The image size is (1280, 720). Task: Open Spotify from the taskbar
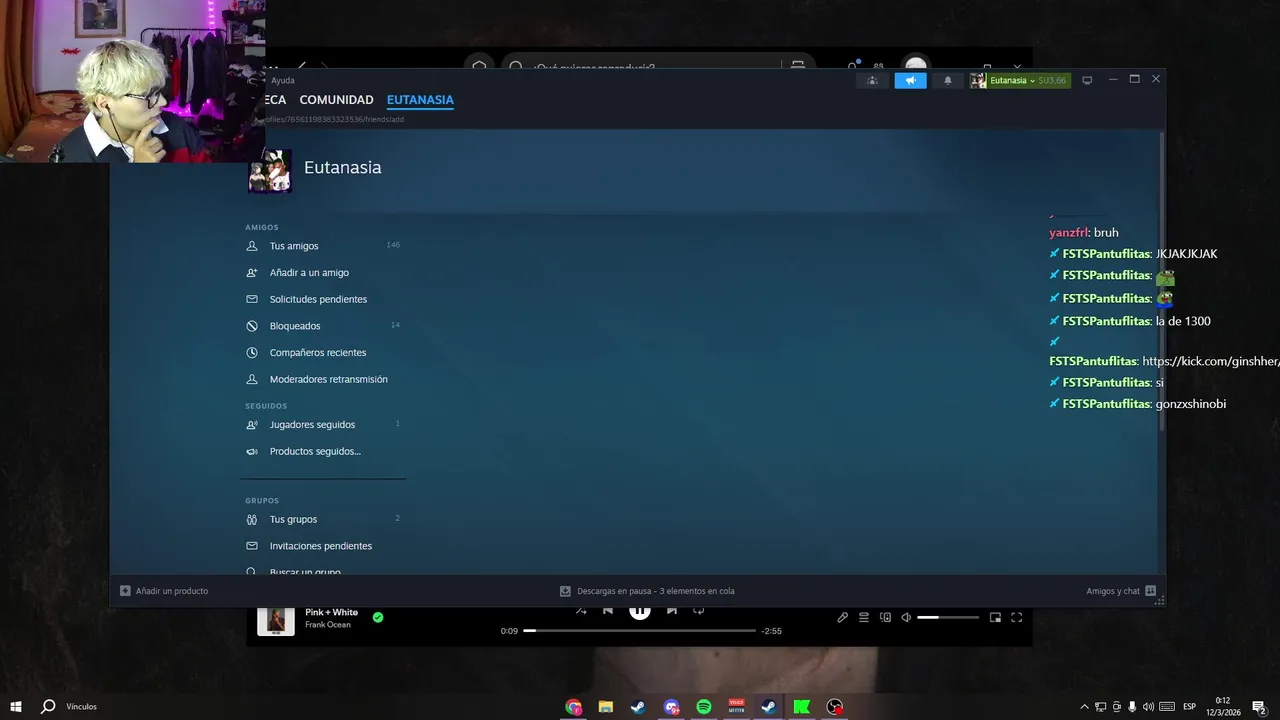703,706
